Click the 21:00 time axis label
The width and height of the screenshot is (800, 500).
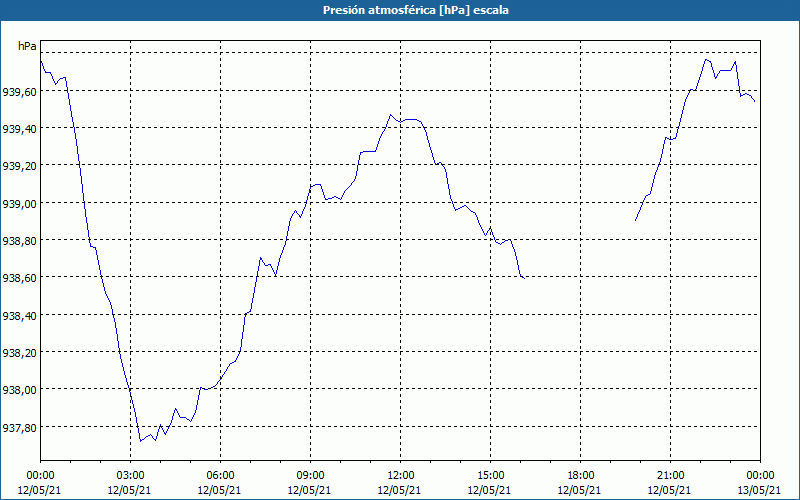(x=670, y=476)
